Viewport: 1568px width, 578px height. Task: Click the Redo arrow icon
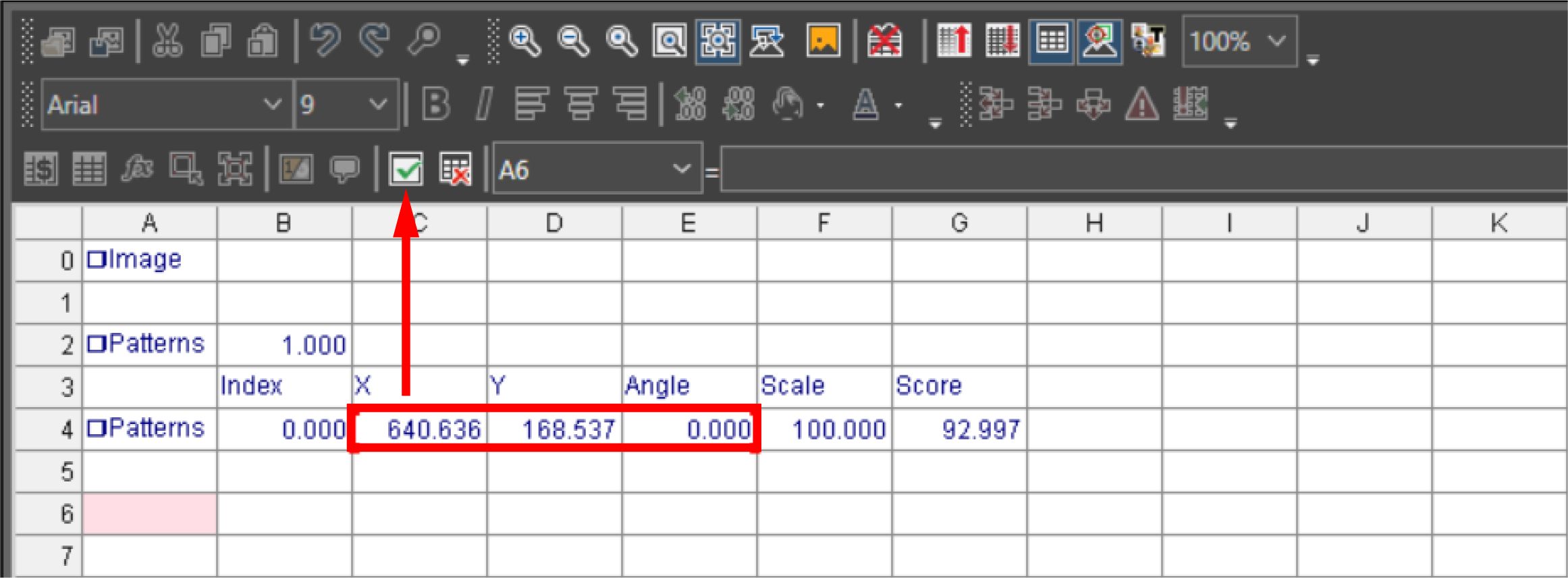pos(375,41)
